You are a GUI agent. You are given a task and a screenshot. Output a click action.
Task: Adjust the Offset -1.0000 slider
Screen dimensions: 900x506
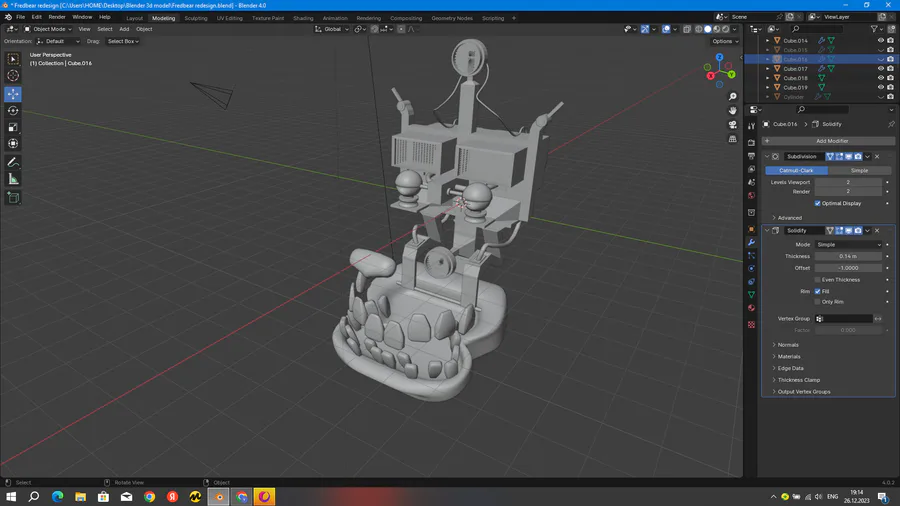point(848,268)
